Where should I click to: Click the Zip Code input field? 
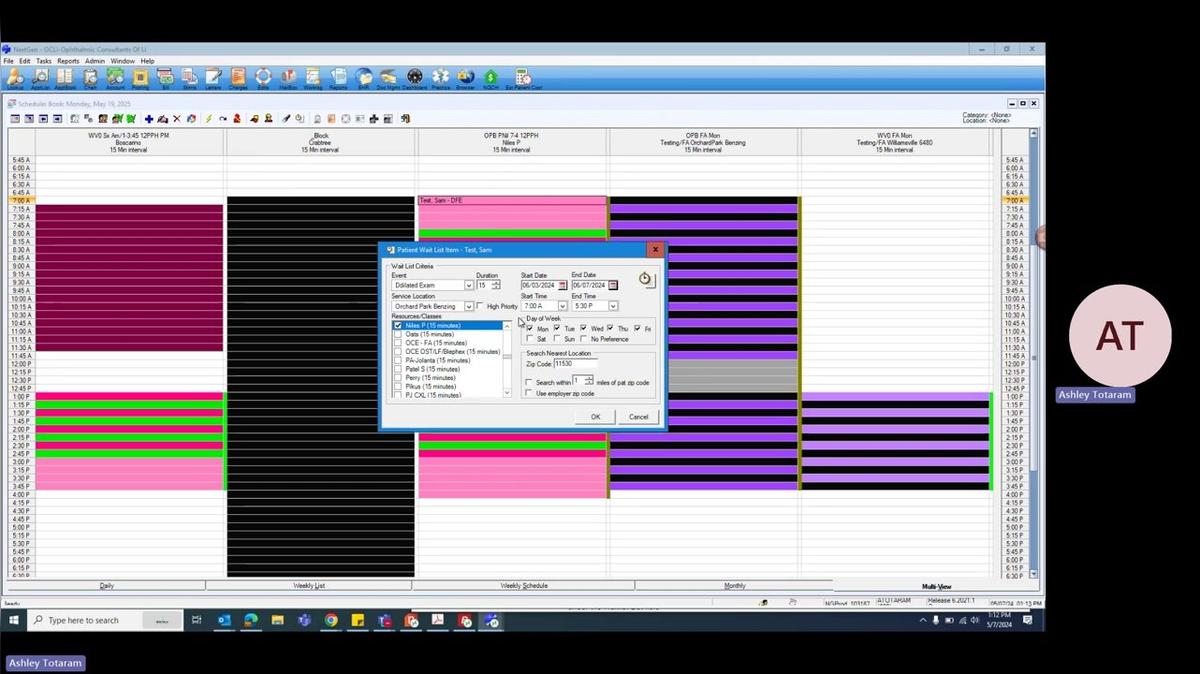[580, 364]
